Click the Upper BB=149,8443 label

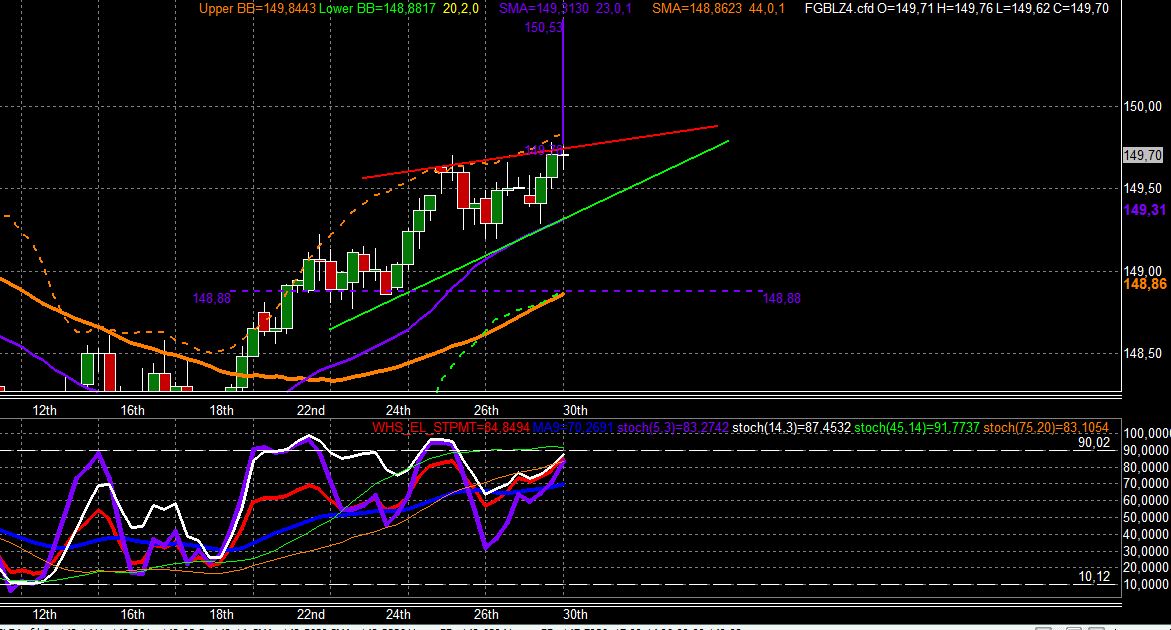257,9
